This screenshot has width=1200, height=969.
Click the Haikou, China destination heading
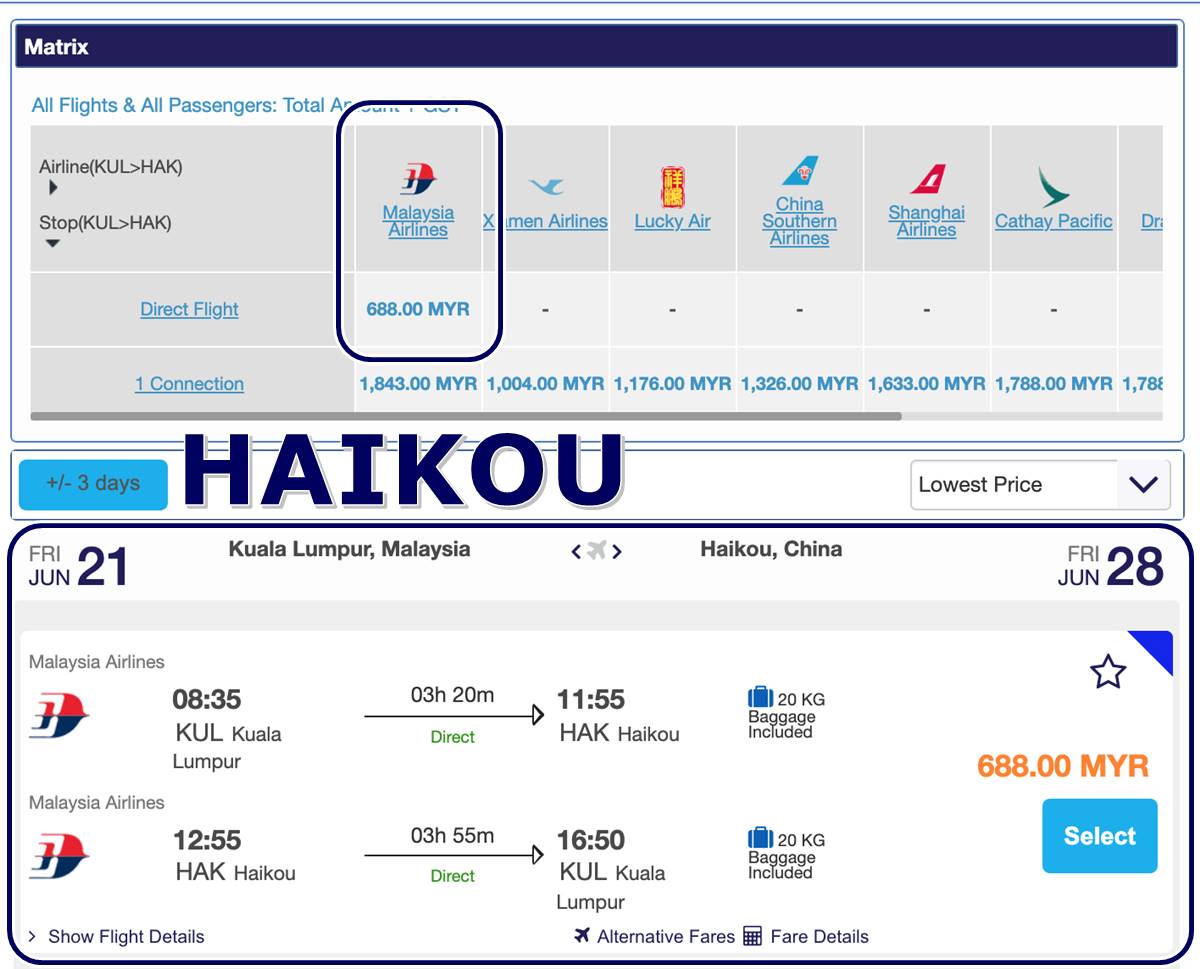[x=771, y=549]
